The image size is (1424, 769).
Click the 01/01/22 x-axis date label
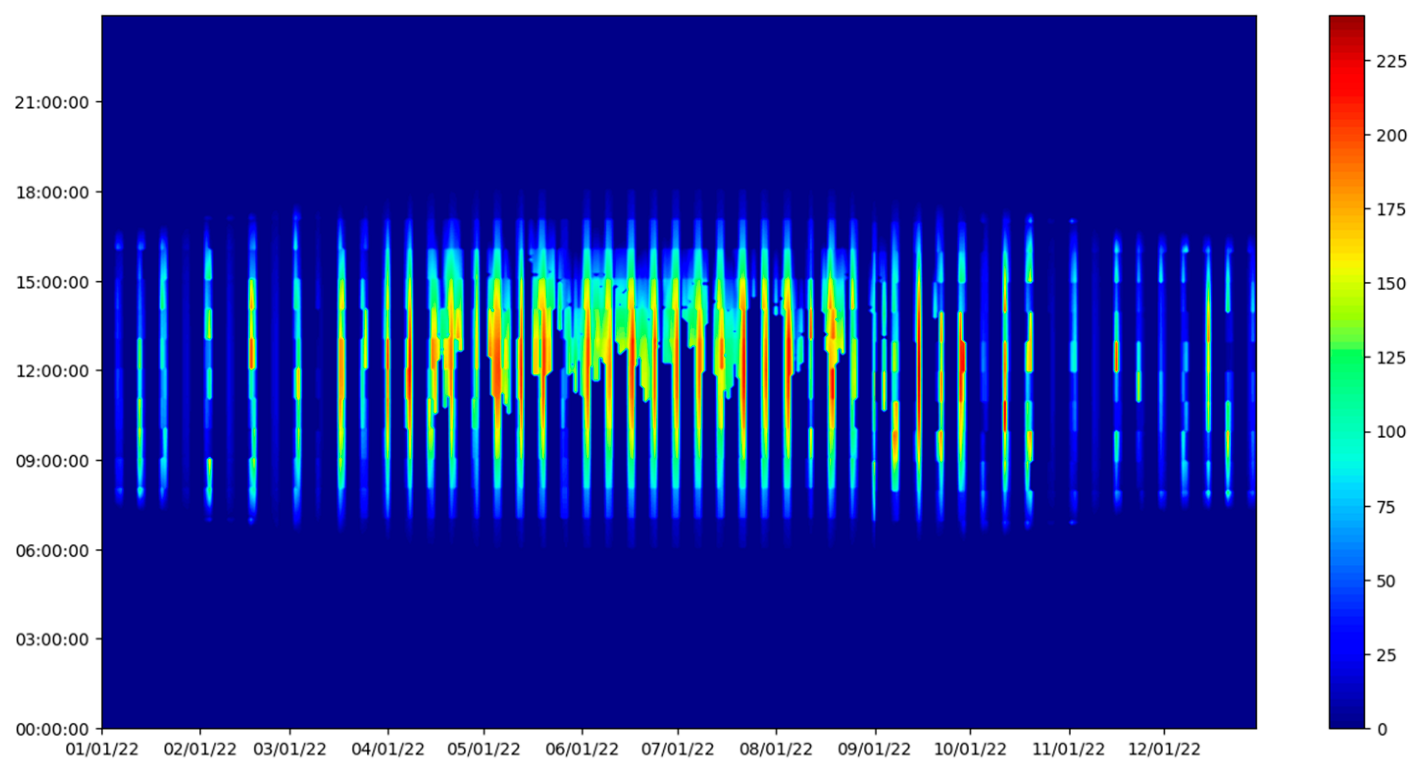pyautogui.click(x=101, y=749)
